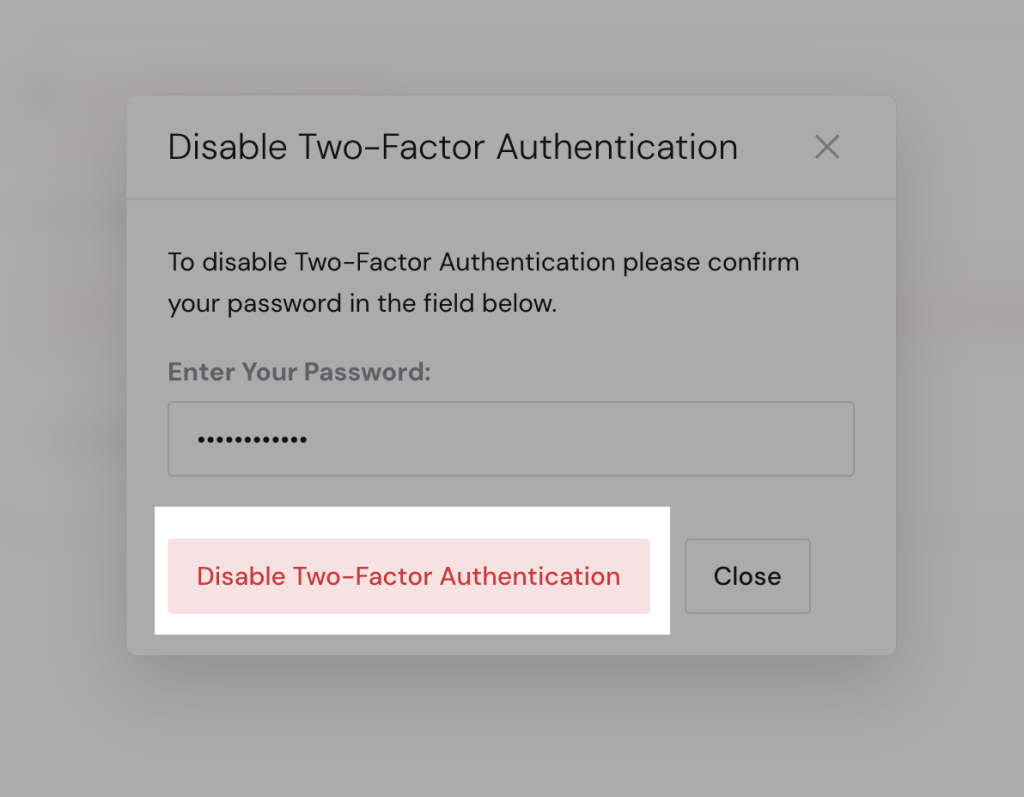This screenshot has width=1024, height=797.
Task: Select the empty right side of password field
Action: [700, 439]
